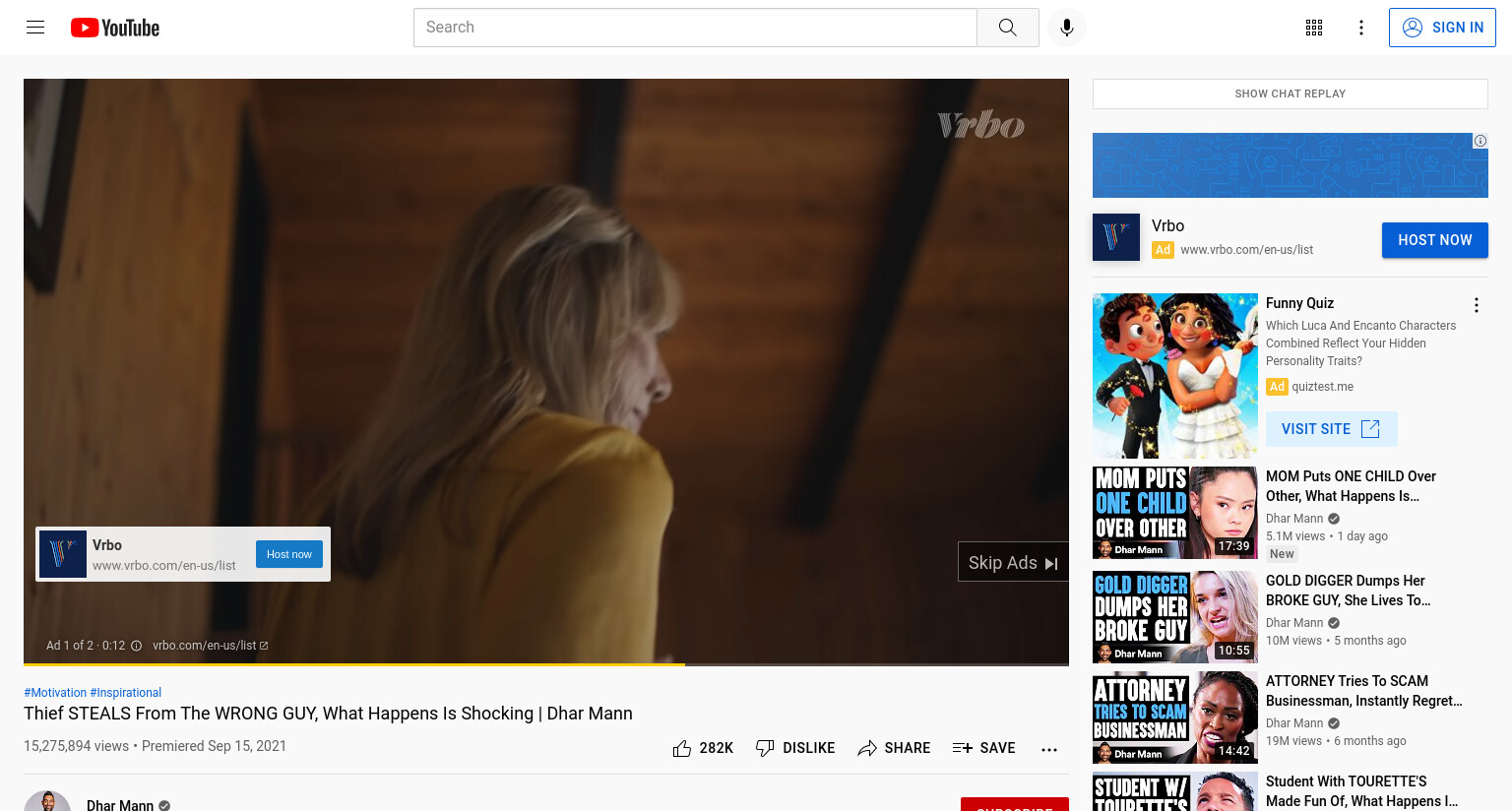Click external link icon after vrbo.com/en-us/list
Screen dimensions: 1512x811
point(264,646)
